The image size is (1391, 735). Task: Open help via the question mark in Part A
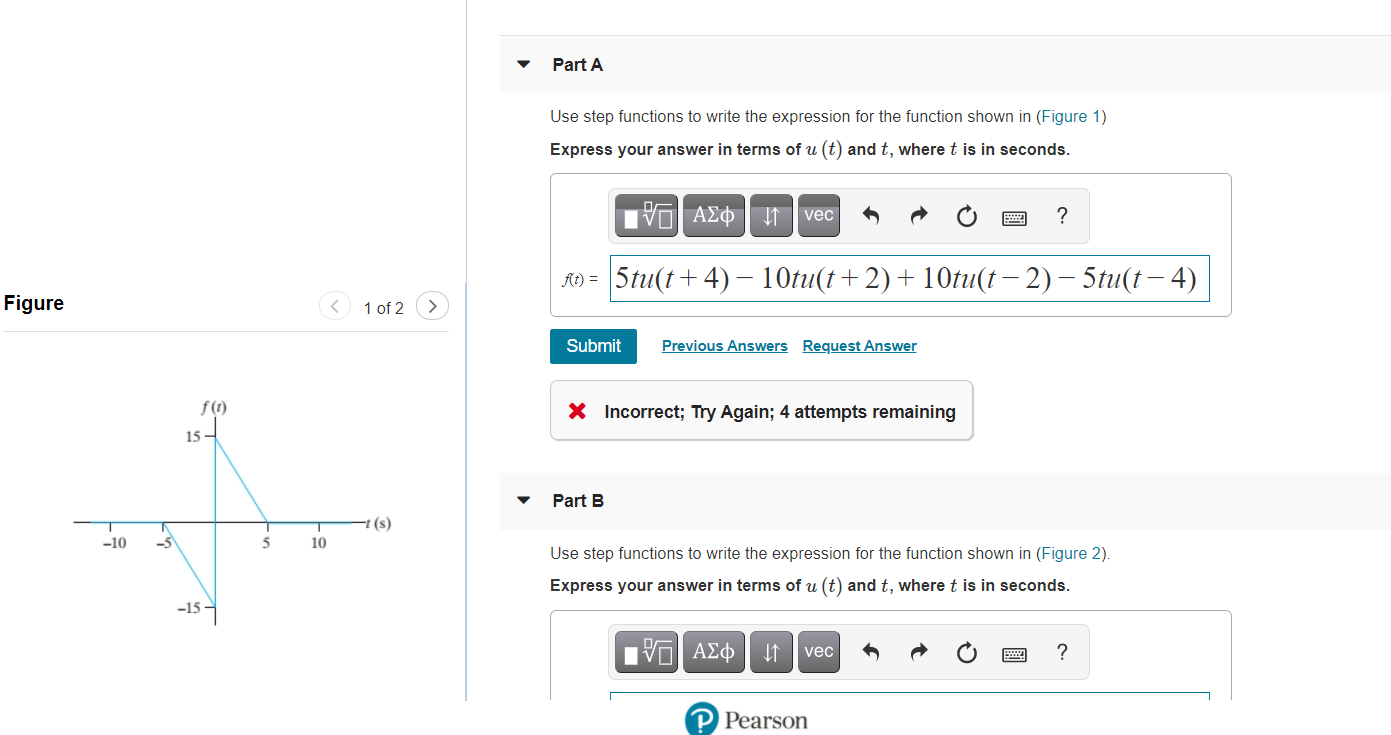point(1061,215)
